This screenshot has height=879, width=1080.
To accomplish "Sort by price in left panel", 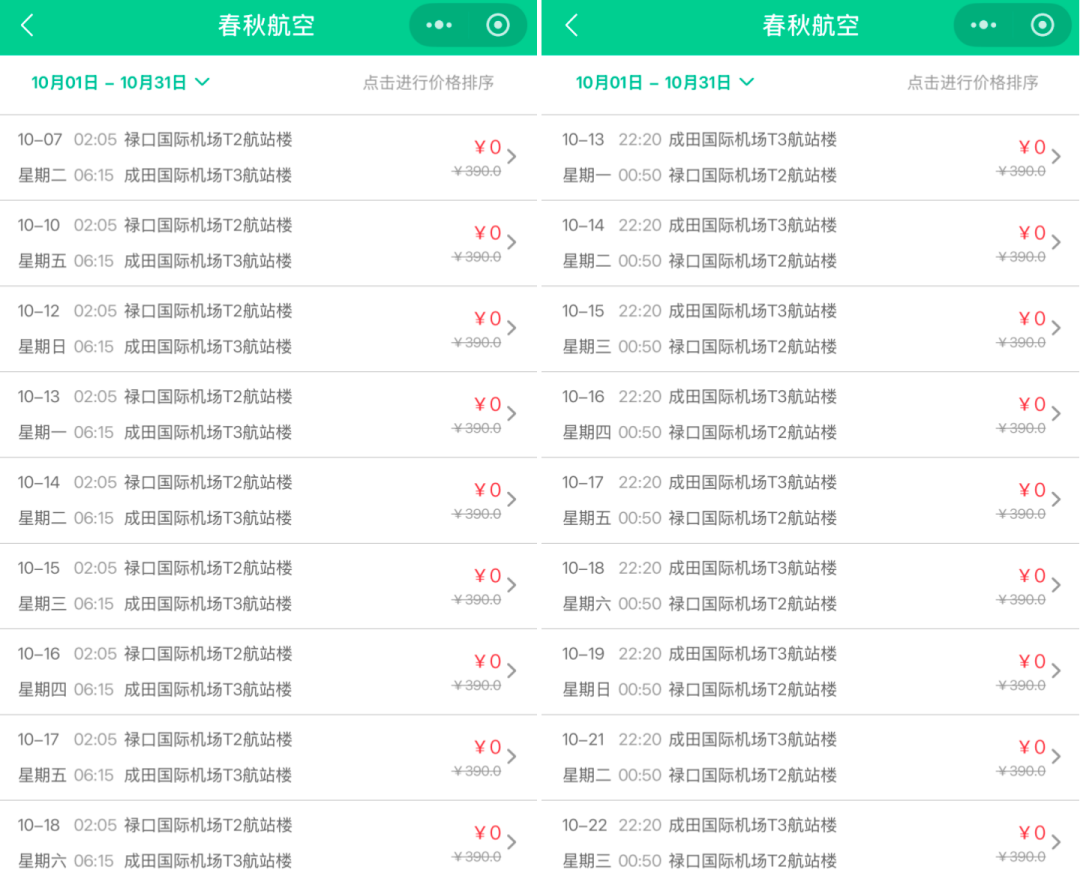I will click(428, 83).
